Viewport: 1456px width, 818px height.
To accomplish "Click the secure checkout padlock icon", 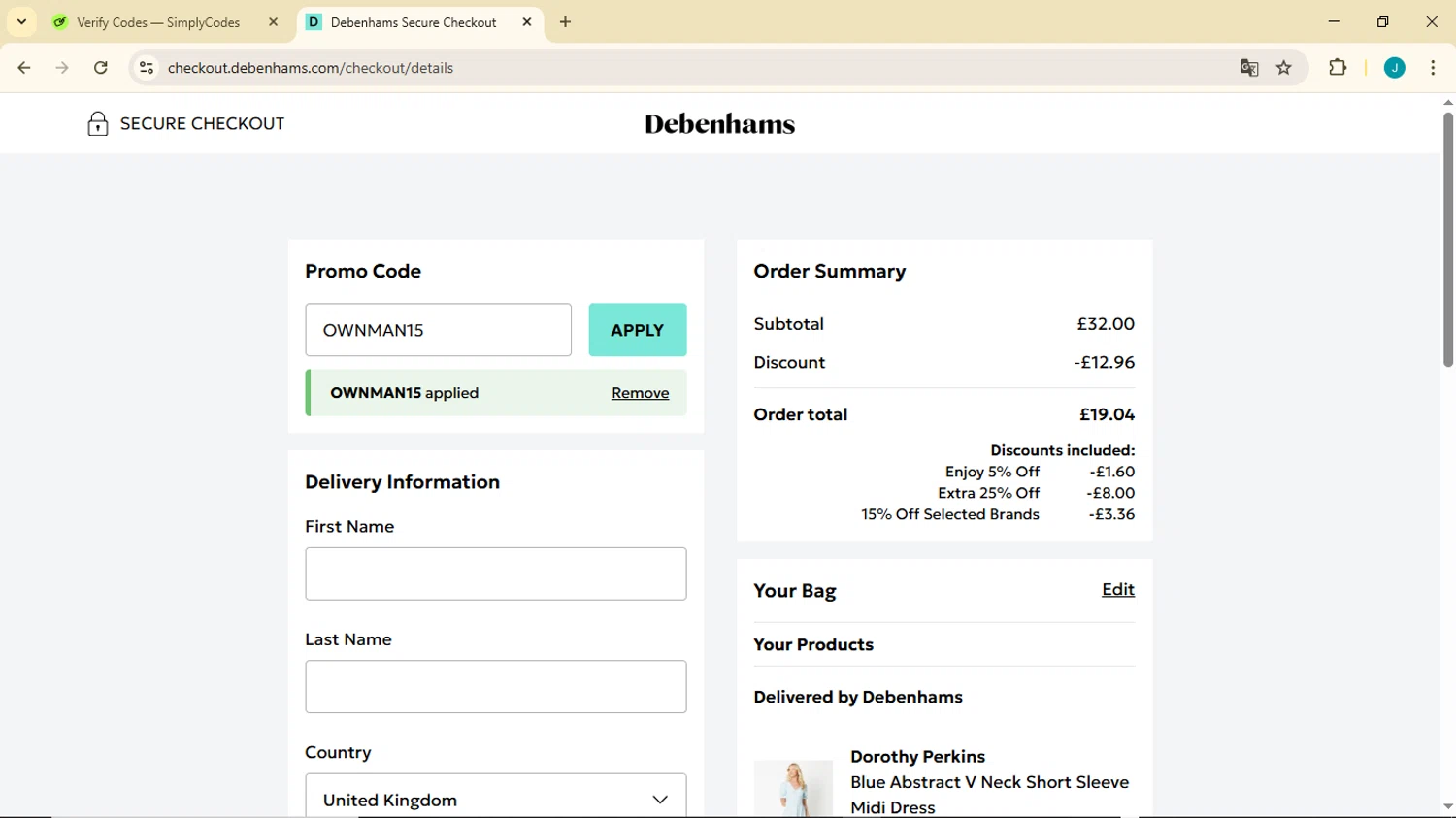I will click(97, 123).
